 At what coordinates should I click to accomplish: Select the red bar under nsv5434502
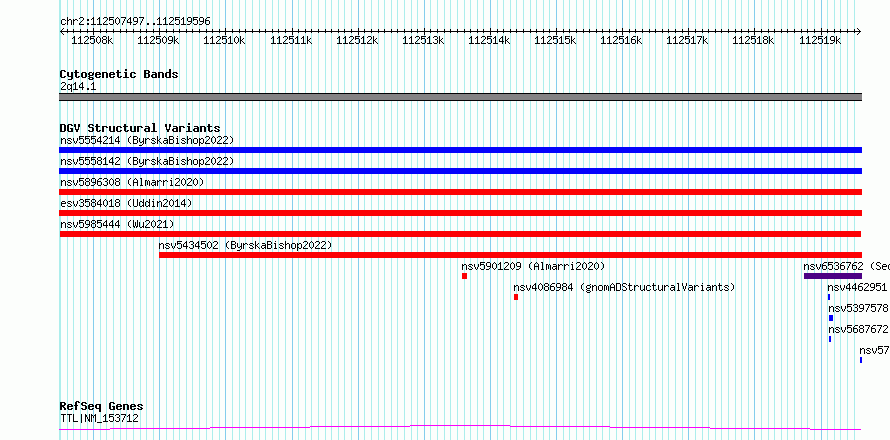[510, 255]
